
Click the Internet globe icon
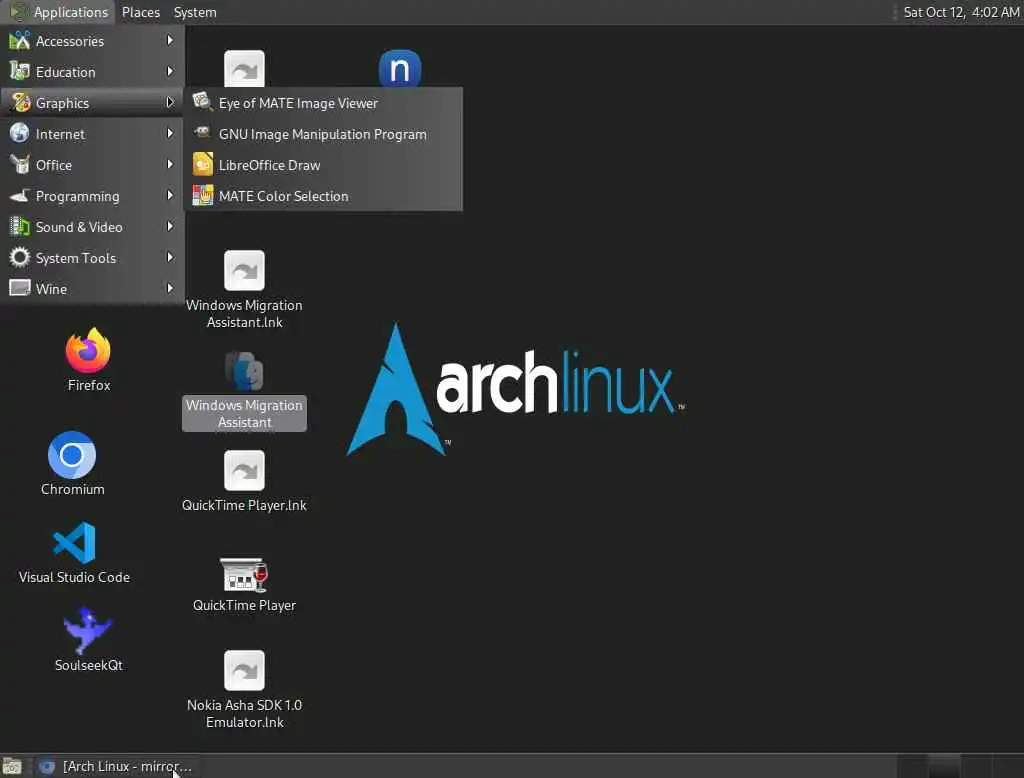pyautogui.click(x=20, y=133)
